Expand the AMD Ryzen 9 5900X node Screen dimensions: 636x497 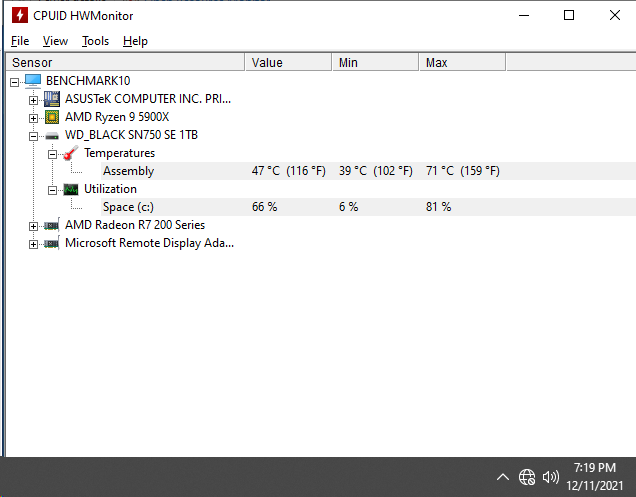(34, 118)
